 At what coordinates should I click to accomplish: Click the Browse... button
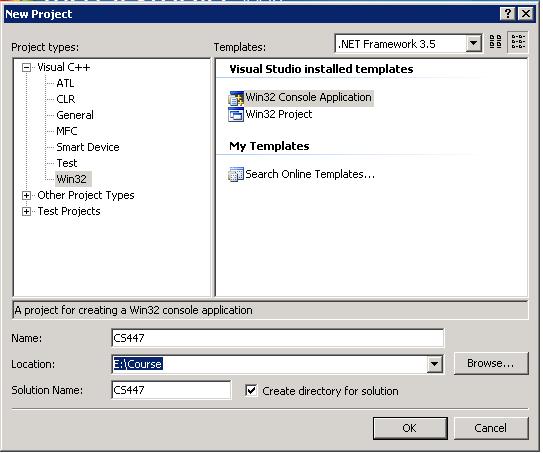[x=490, y=363]
